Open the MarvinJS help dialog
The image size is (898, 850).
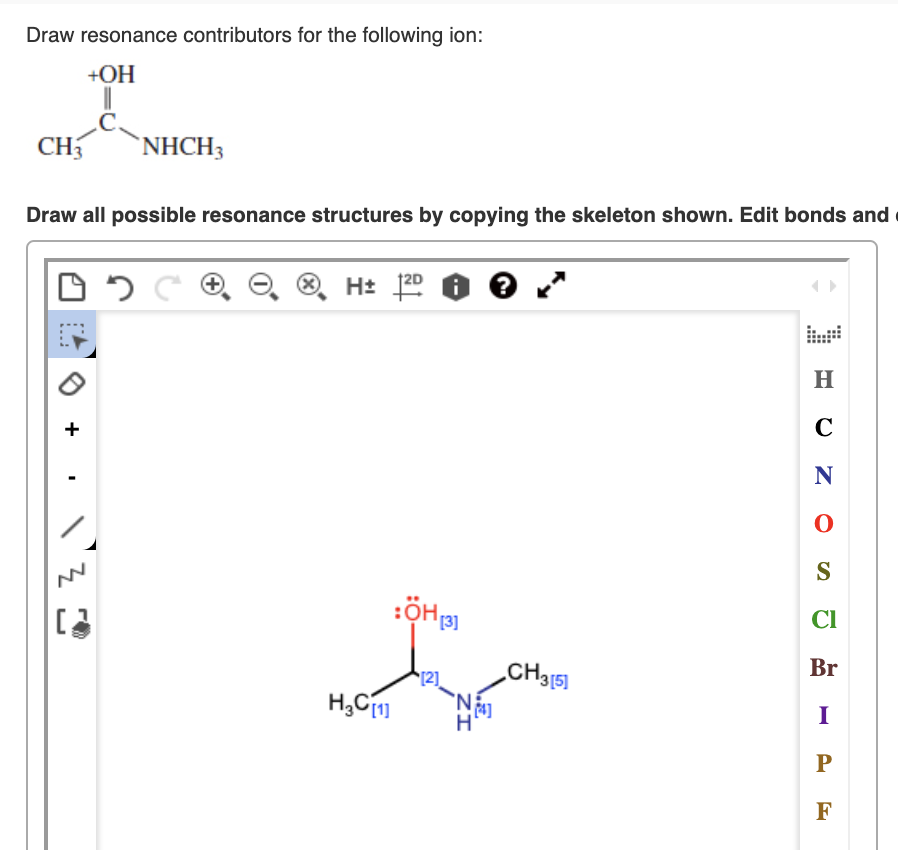[503, 287]
